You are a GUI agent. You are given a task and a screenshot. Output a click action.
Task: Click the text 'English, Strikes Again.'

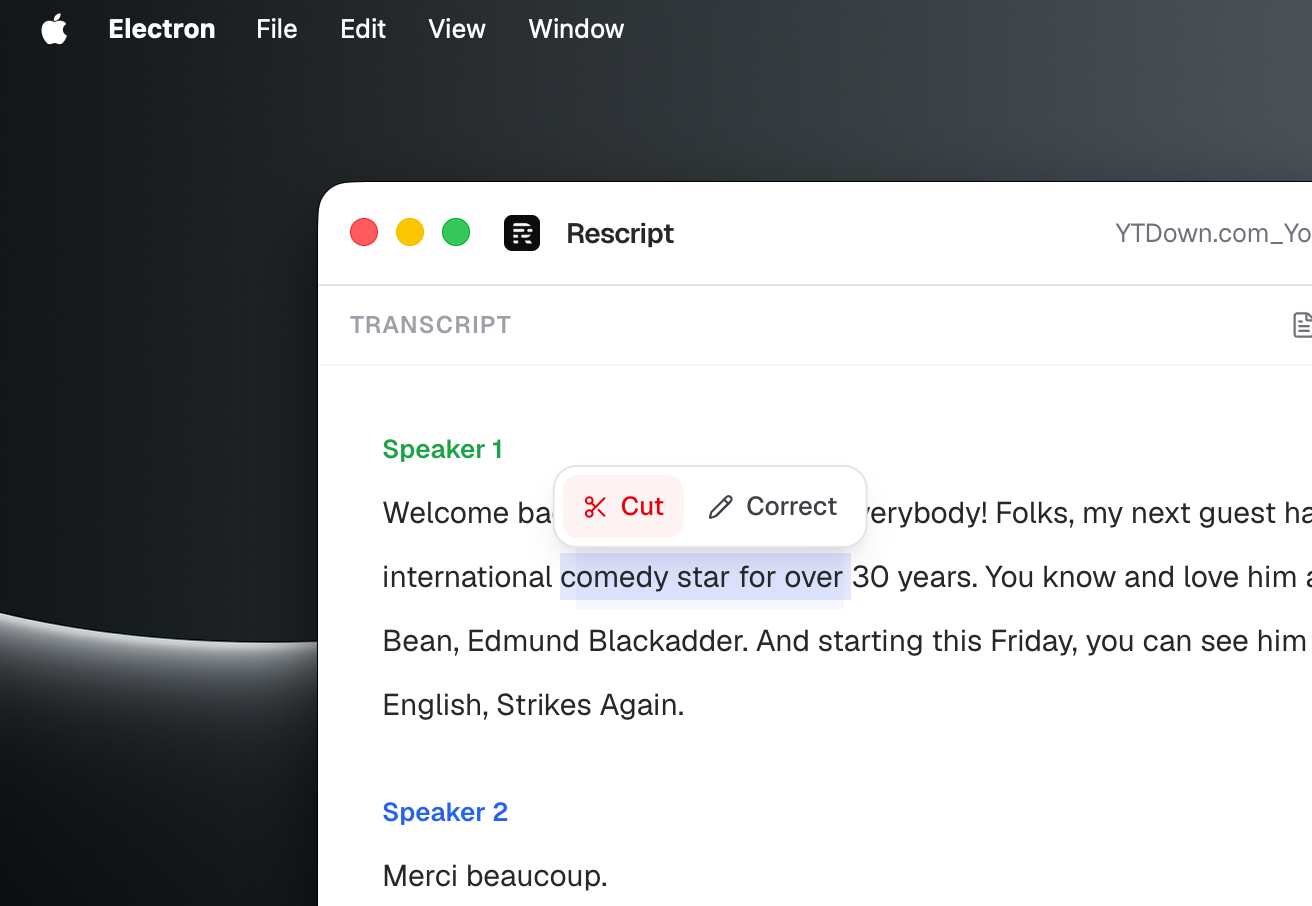pos(533,705)
